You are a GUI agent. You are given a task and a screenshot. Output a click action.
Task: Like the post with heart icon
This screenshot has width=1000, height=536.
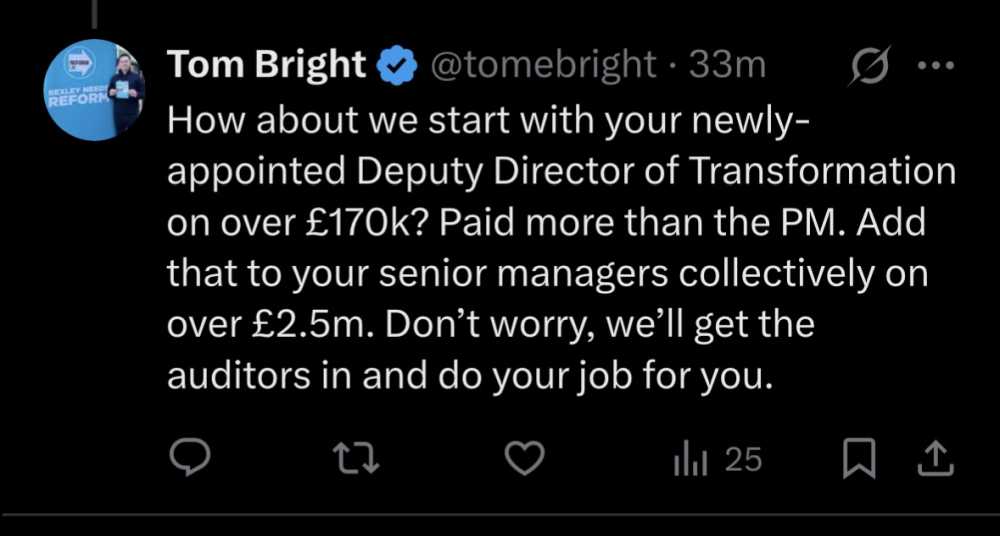[x=523, y=458]
